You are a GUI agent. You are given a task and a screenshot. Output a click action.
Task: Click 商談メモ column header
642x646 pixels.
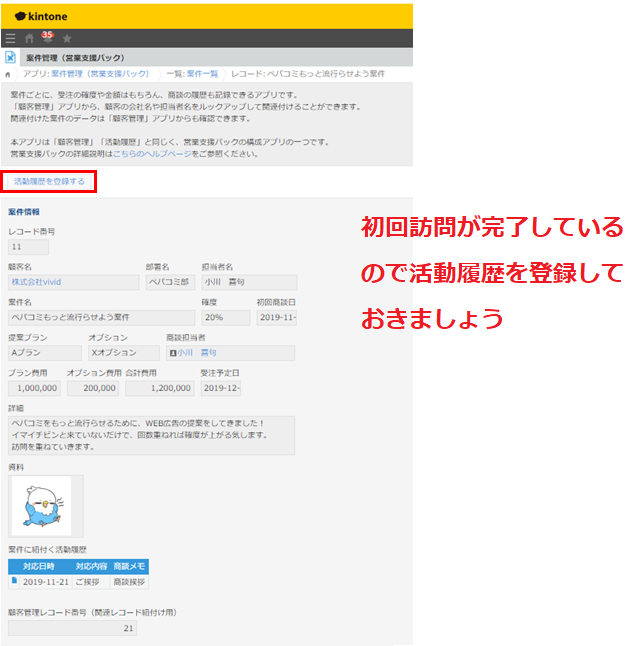129,566
